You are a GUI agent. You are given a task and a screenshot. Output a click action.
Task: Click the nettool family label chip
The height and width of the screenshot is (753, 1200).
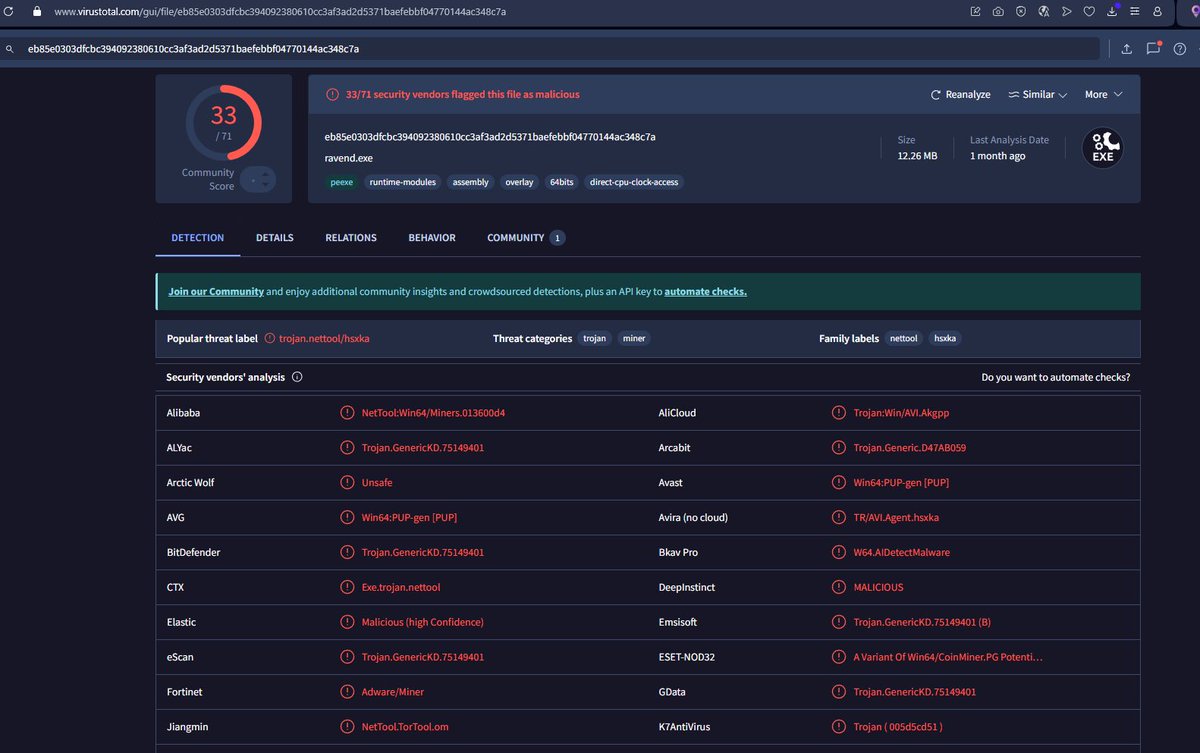pos(904,339)
